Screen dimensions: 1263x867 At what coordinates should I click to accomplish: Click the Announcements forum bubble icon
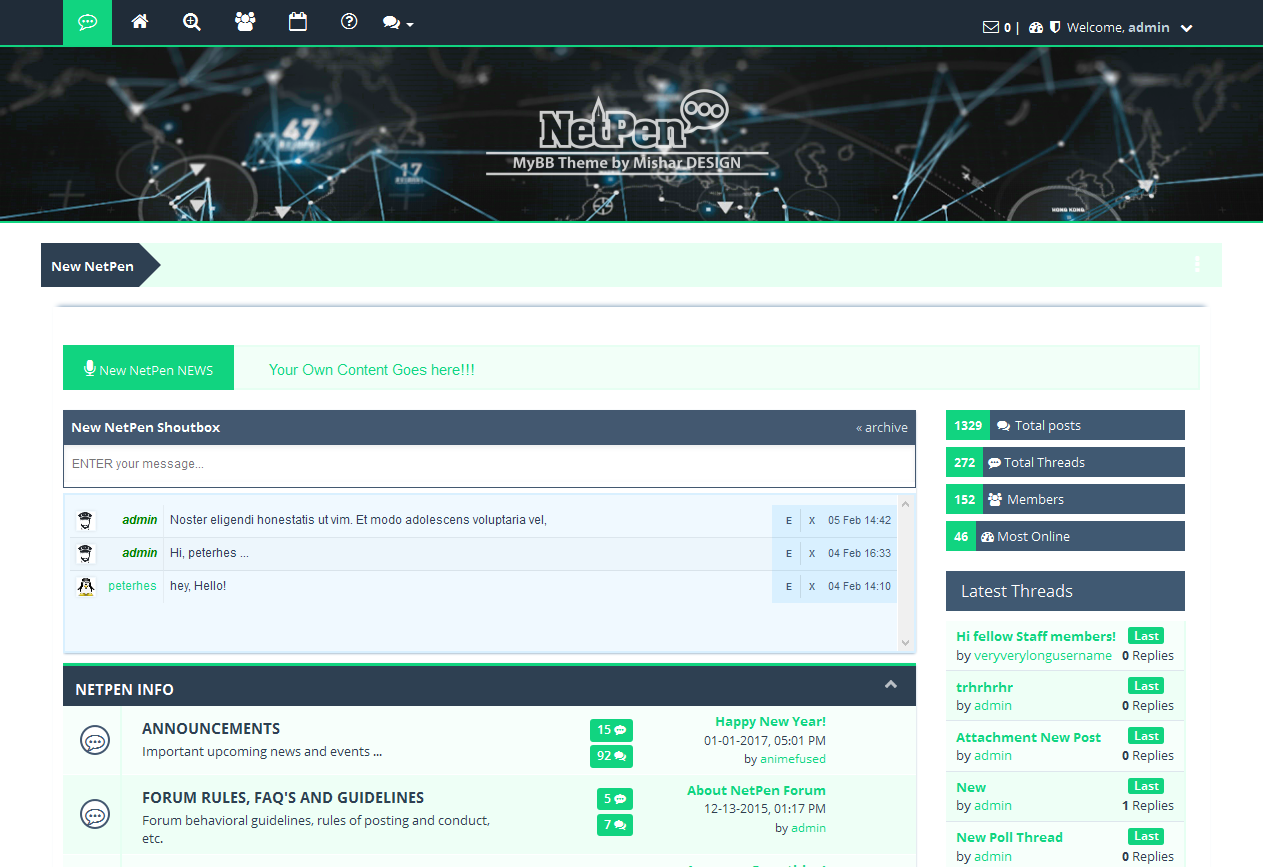(x=95, y=742)
